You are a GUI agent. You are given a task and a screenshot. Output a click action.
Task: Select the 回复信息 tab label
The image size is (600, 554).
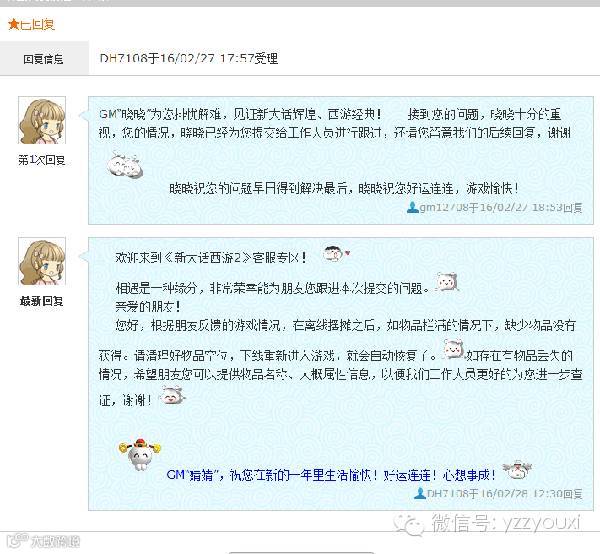[x=43, y=59]
